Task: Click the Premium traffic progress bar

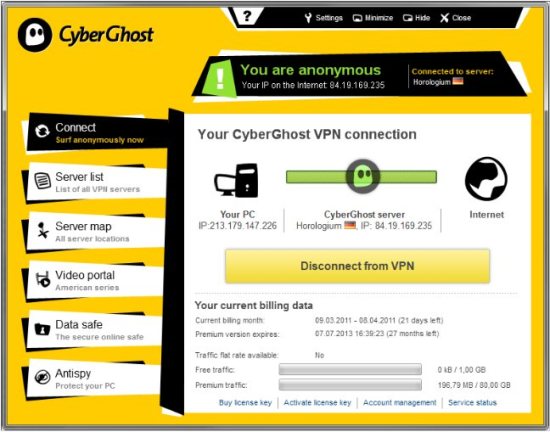Action: (x=350, y=385)
